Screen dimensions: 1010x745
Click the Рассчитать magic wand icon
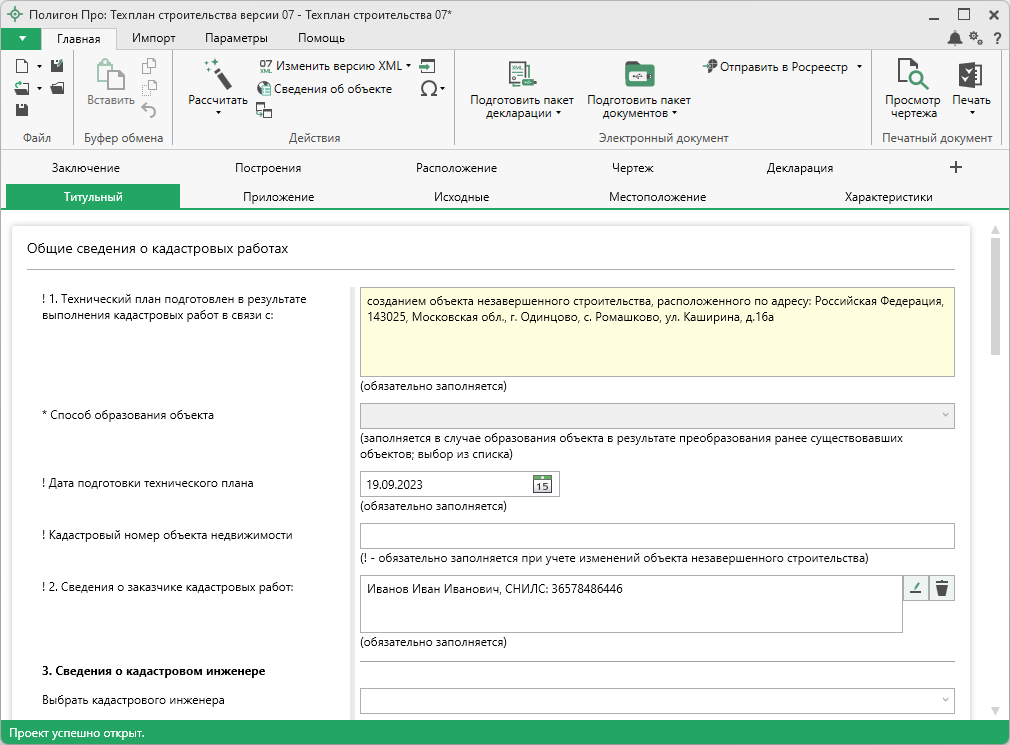pos(217,74)
